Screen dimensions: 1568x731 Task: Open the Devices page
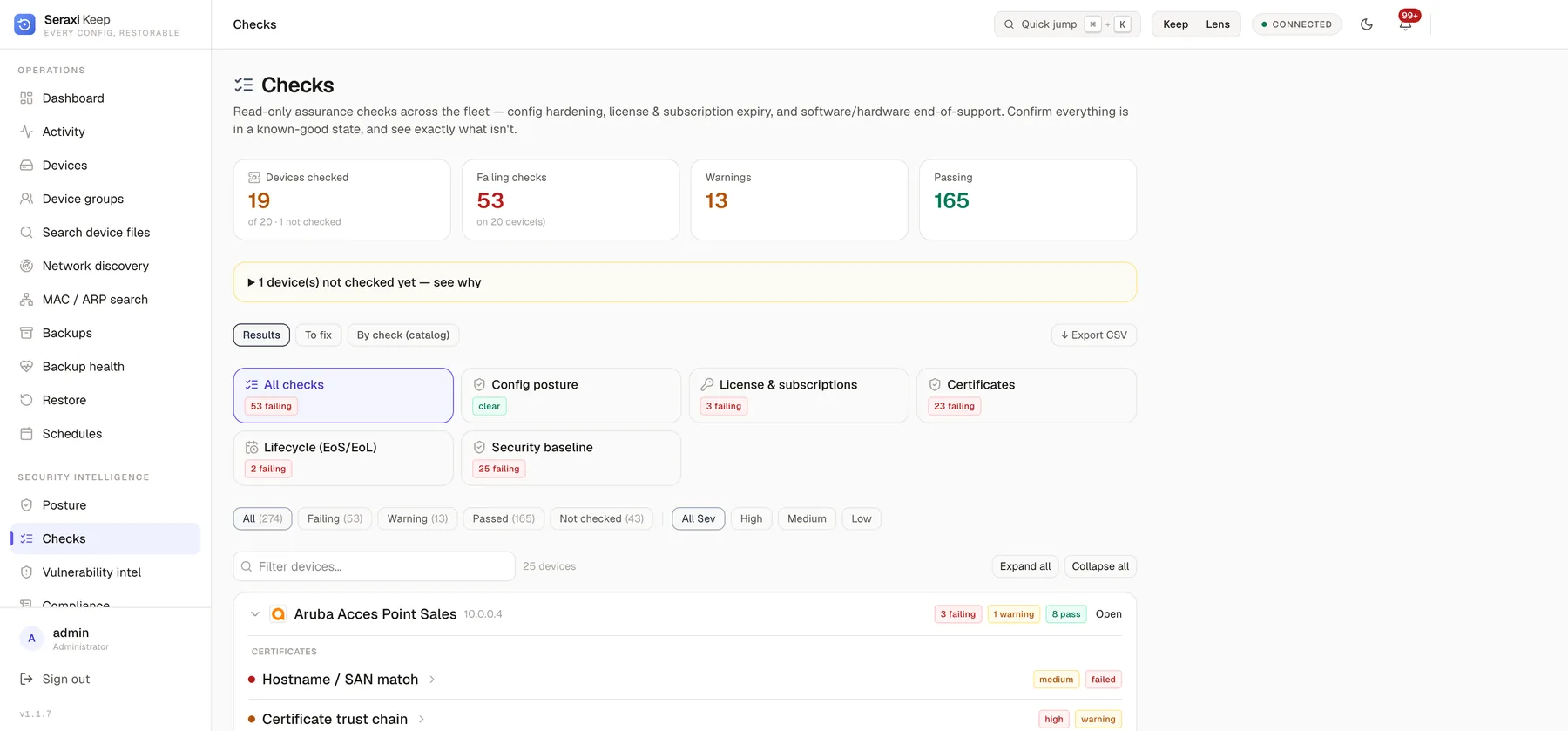105,166
